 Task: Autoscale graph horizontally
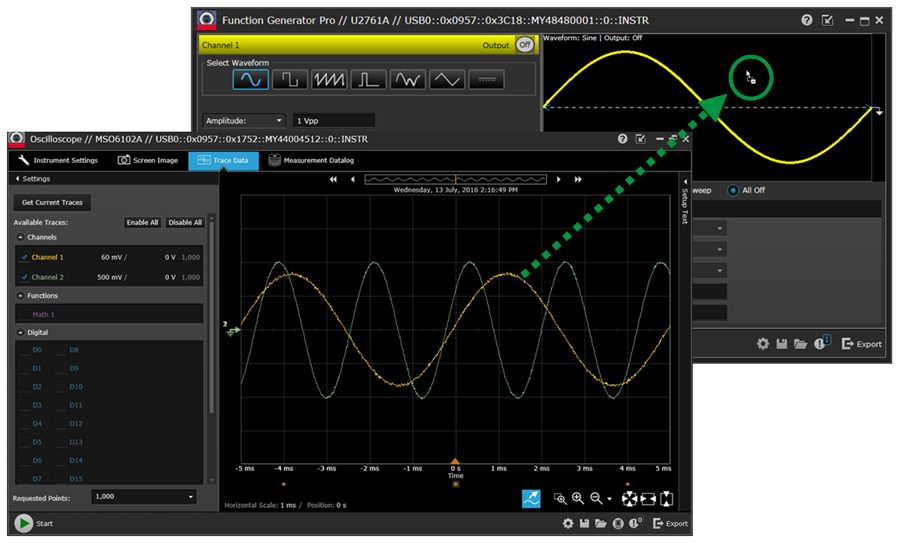click(x=648, y=499)
